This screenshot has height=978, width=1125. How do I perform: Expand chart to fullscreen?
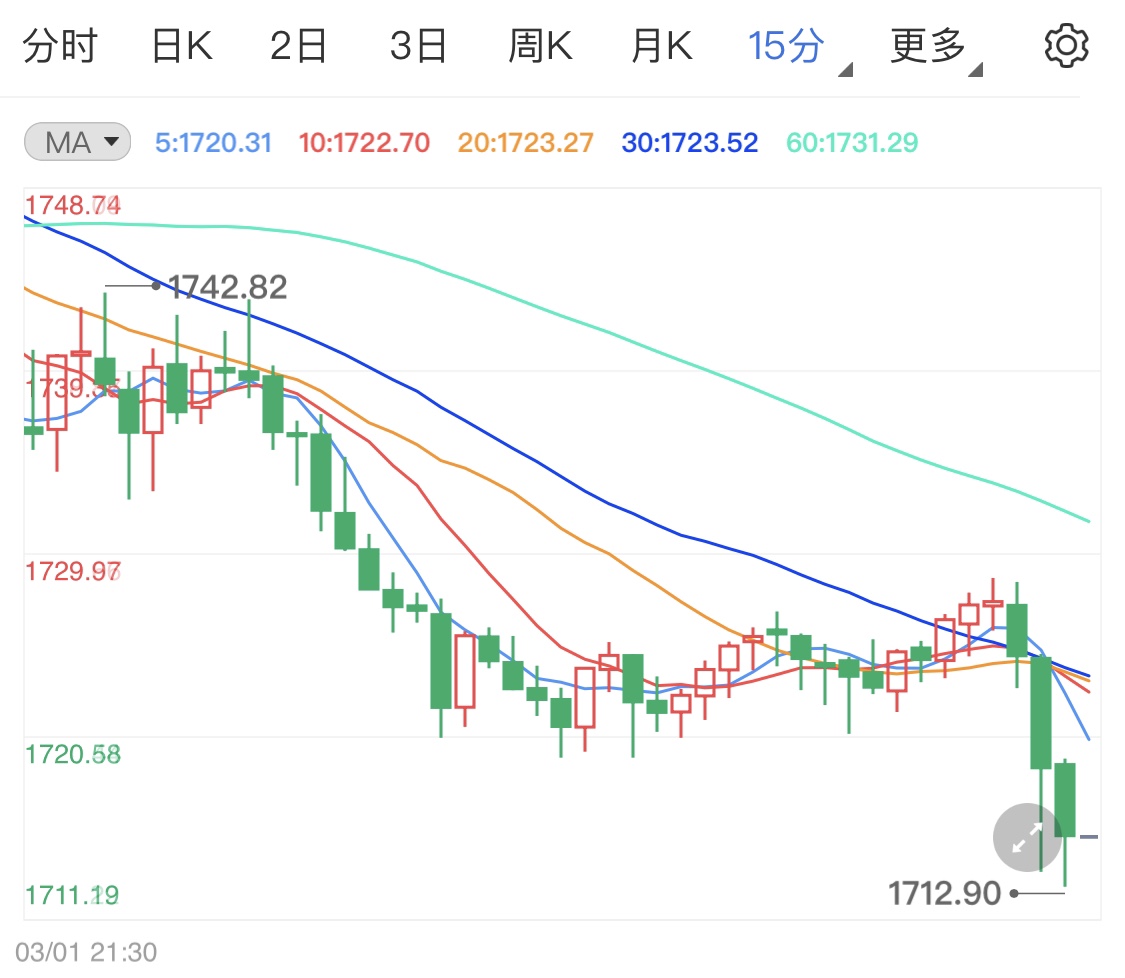1027,837
